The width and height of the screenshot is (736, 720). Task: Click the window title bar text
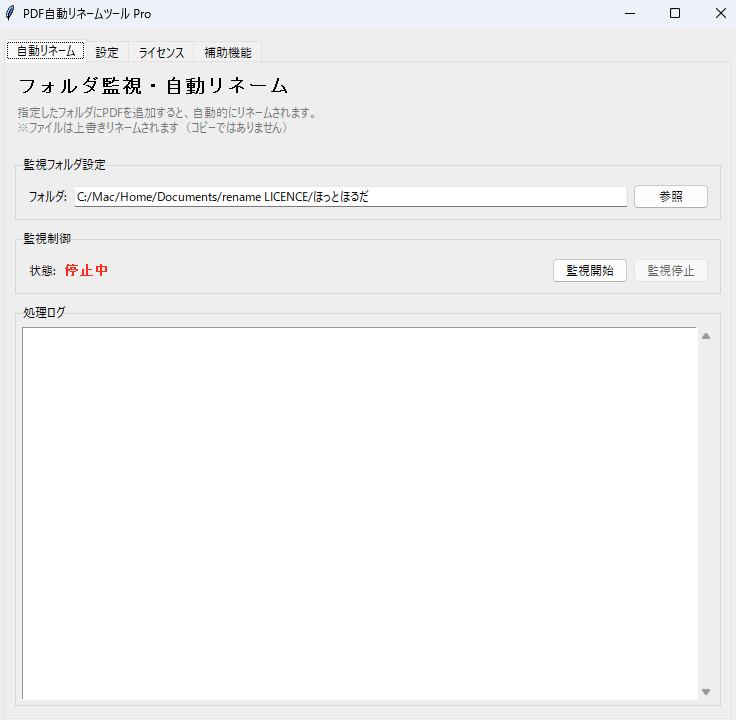(87, 14)
